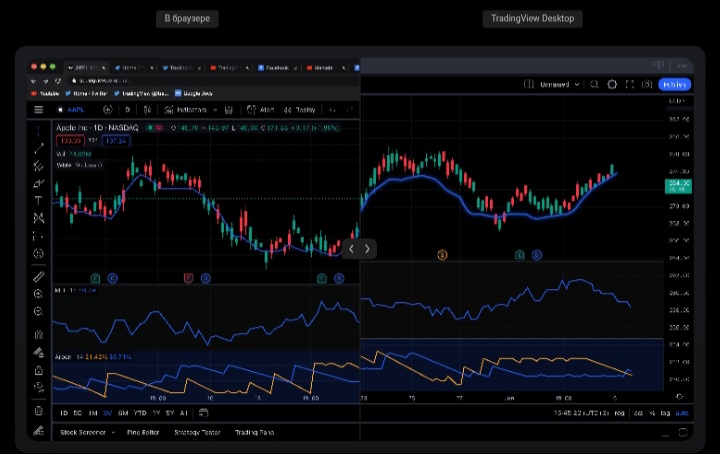The image size is (720, 454).
Task: Open the Stock Screener tab
Action: click(x=83, y=432)
